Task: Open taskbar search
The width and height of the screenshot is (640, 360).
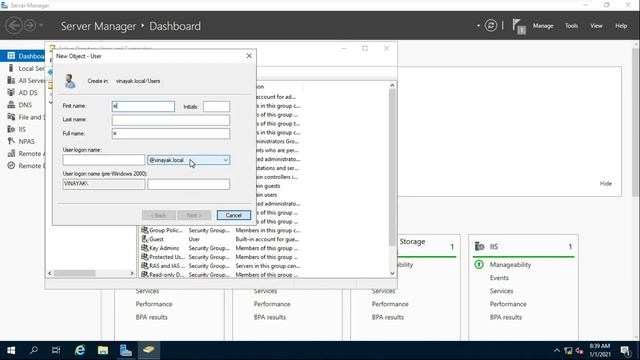Action: (34, 351)
